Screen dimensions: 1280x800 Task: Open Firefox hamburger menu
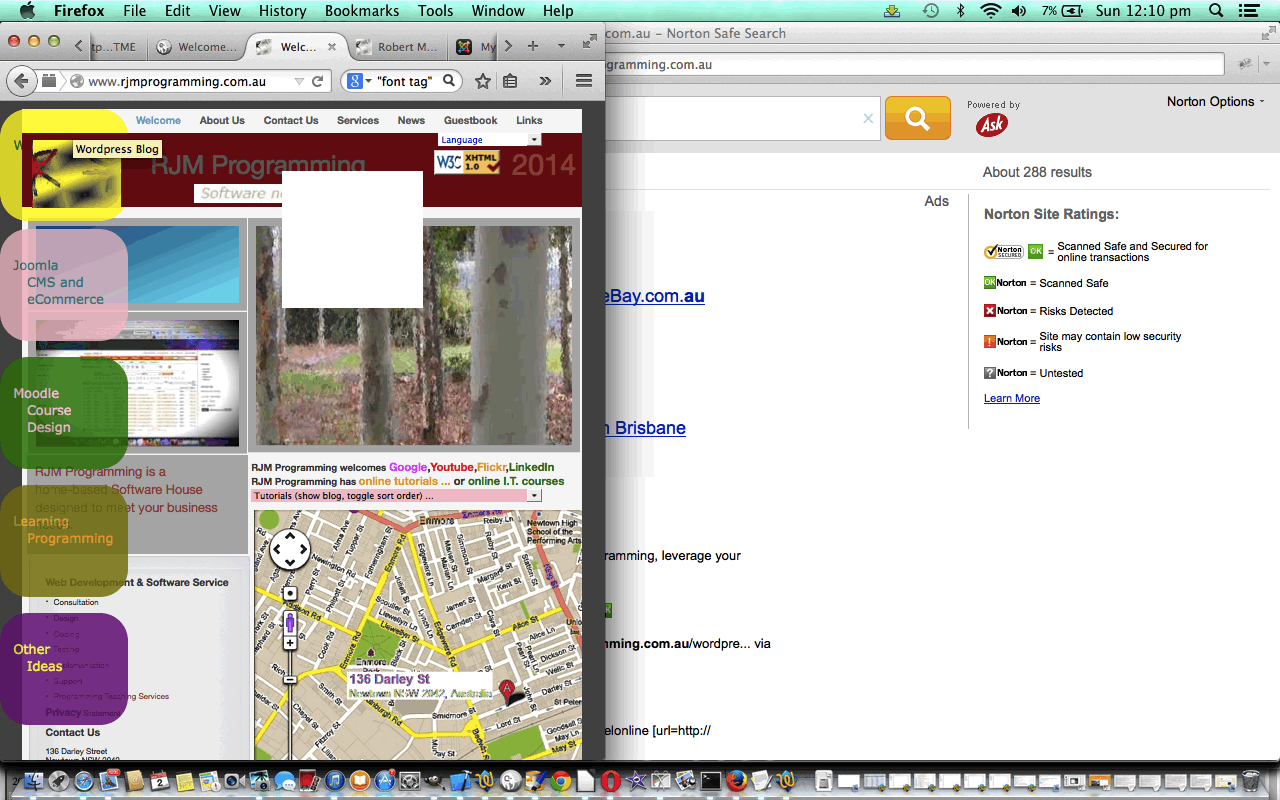coord(585,81)
